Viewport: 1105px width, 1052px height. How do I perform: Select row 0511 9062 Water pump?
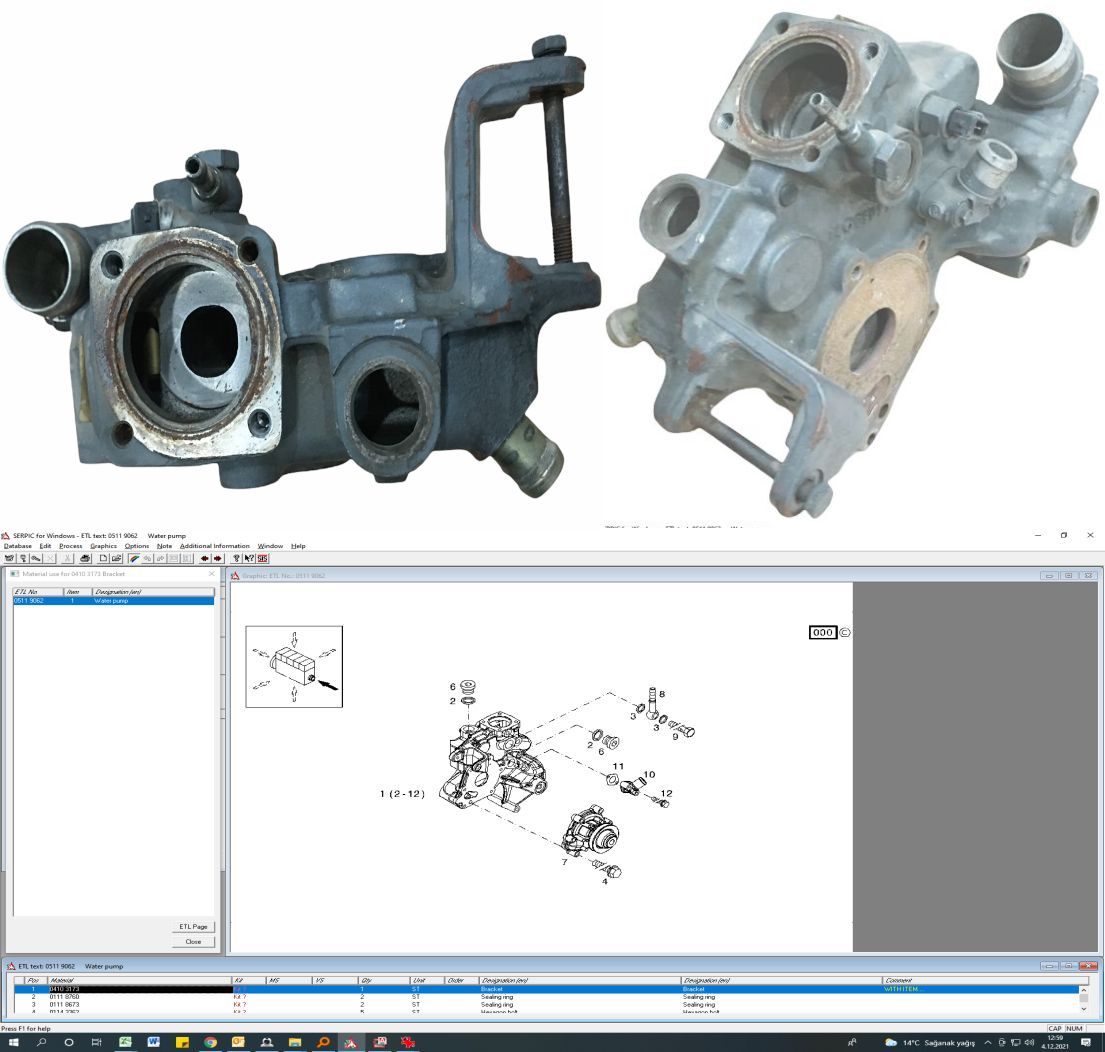[x=113, y=601]
